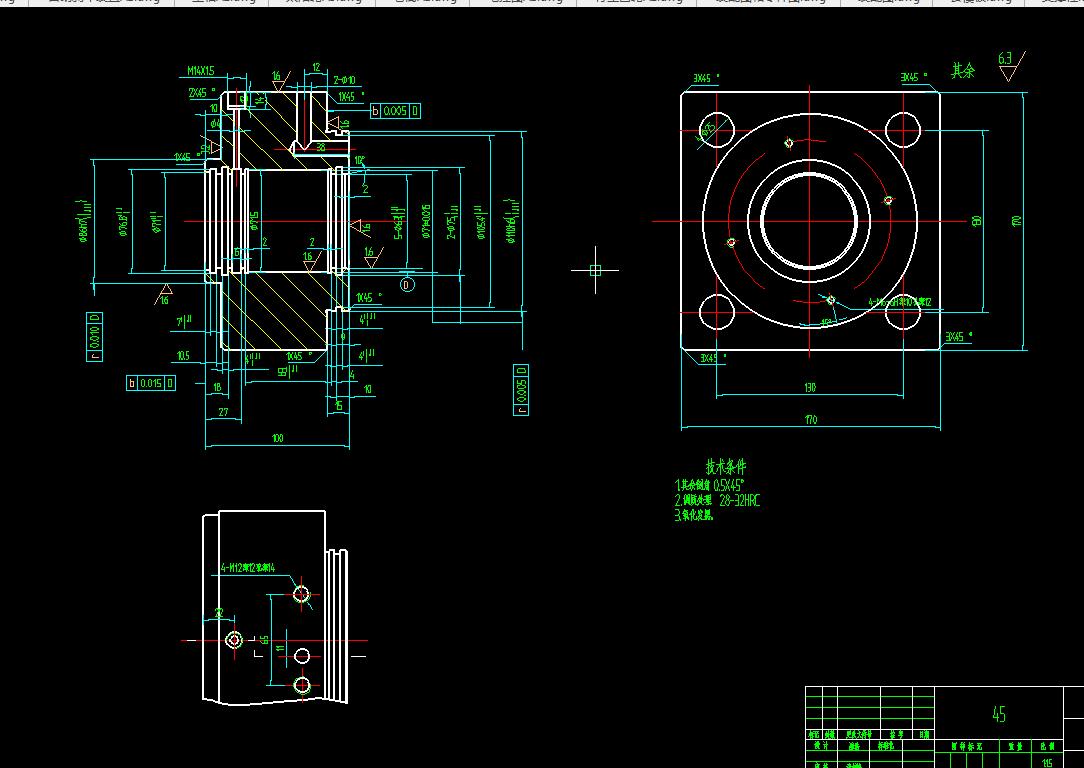The height and width of the screenshot is (768, 1084).
Task: Select the b 0.005 D tolerance frame
Action: tap(395, 111)
